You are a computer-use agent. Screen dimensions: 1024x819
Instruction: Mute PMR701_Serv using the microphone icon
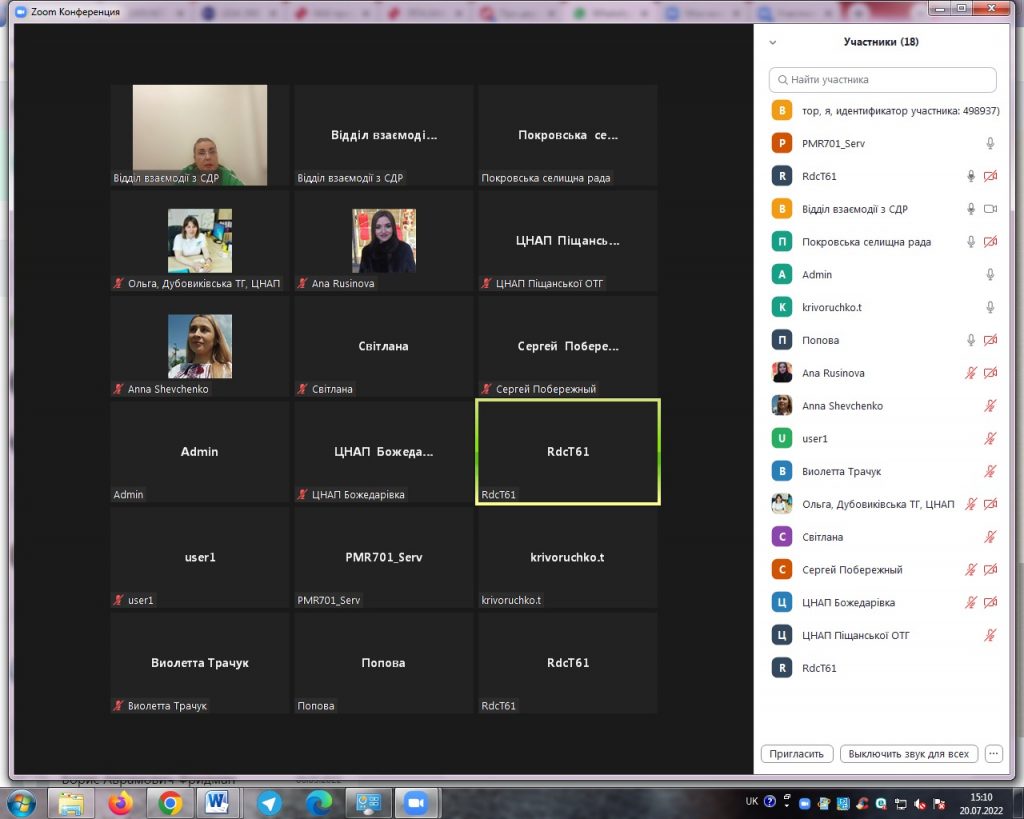click(990, 144)
